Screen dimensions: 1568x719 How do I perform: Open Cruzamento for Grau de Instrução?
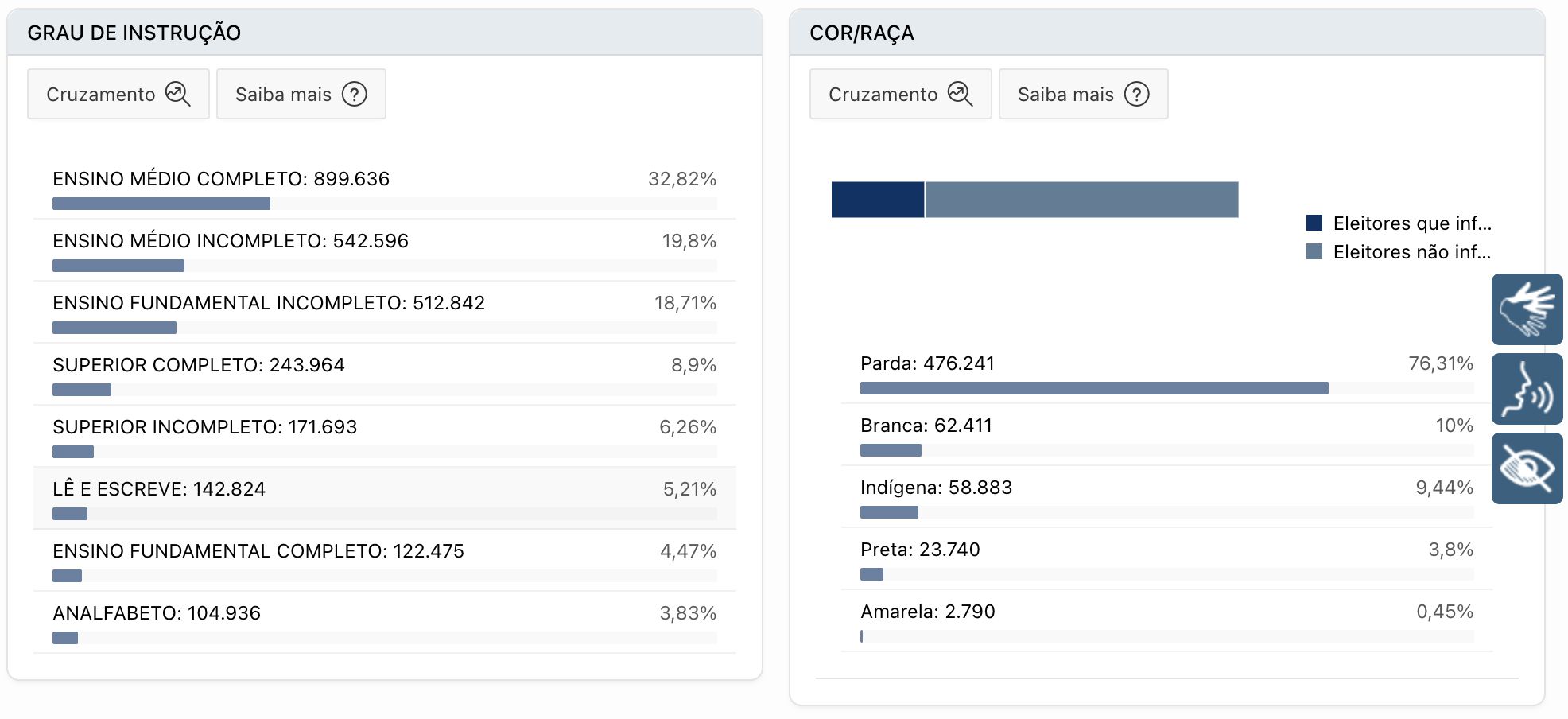pos(118,94)
